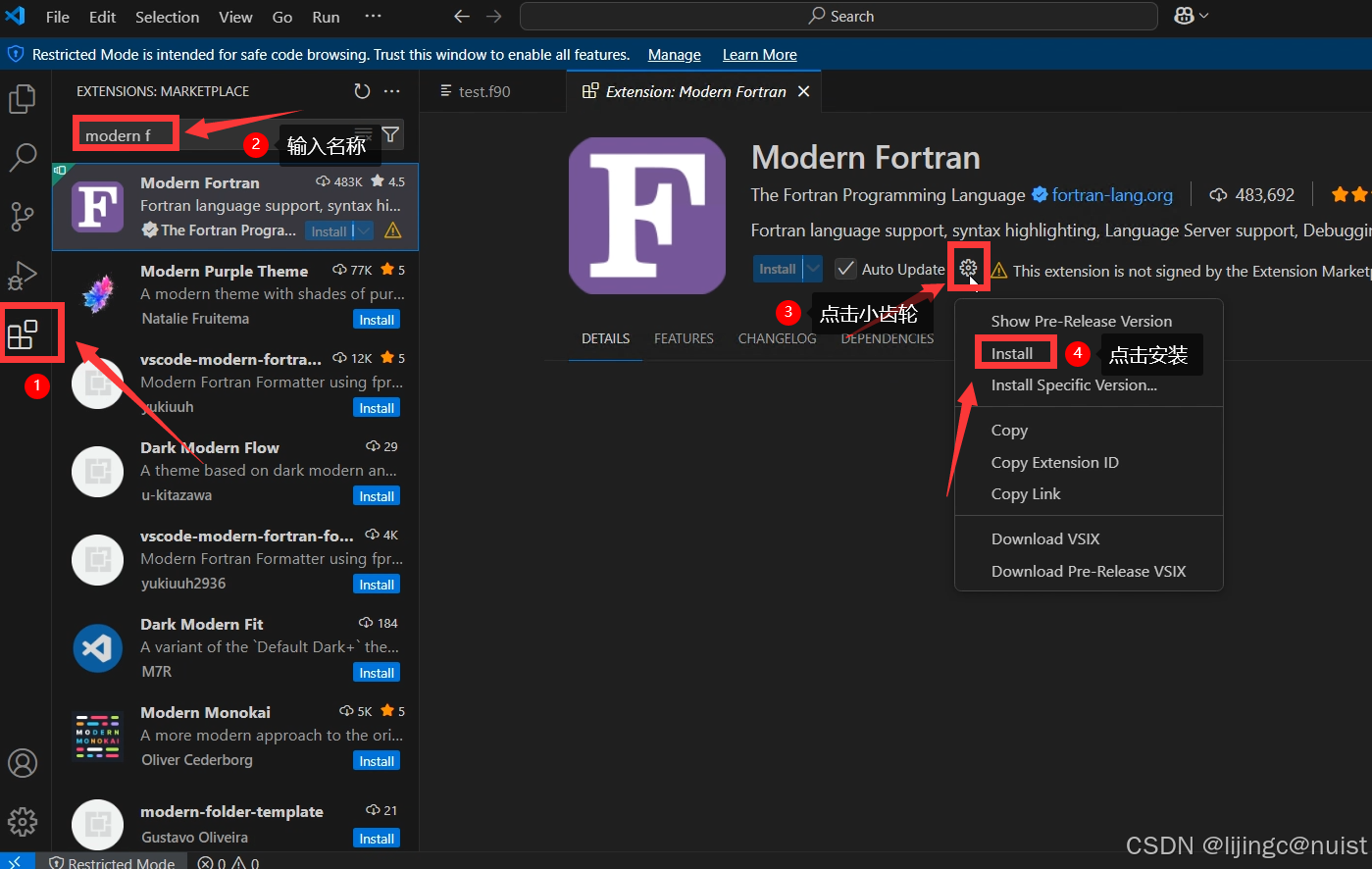Install the Dark Modern Fit extension

coord(377,673)
